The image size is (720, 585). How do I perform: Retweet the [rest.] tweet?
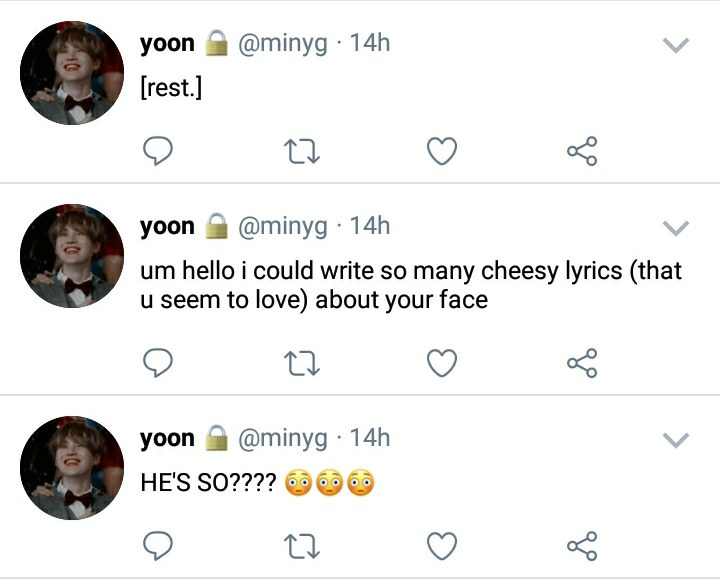(302, 152)
